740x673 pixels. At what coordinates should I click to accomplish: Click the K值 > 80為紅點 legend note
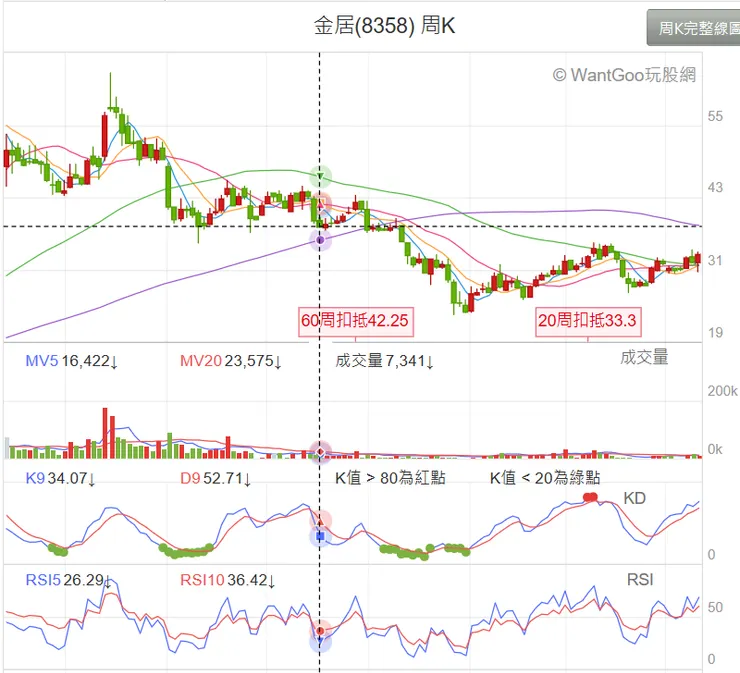390,478
